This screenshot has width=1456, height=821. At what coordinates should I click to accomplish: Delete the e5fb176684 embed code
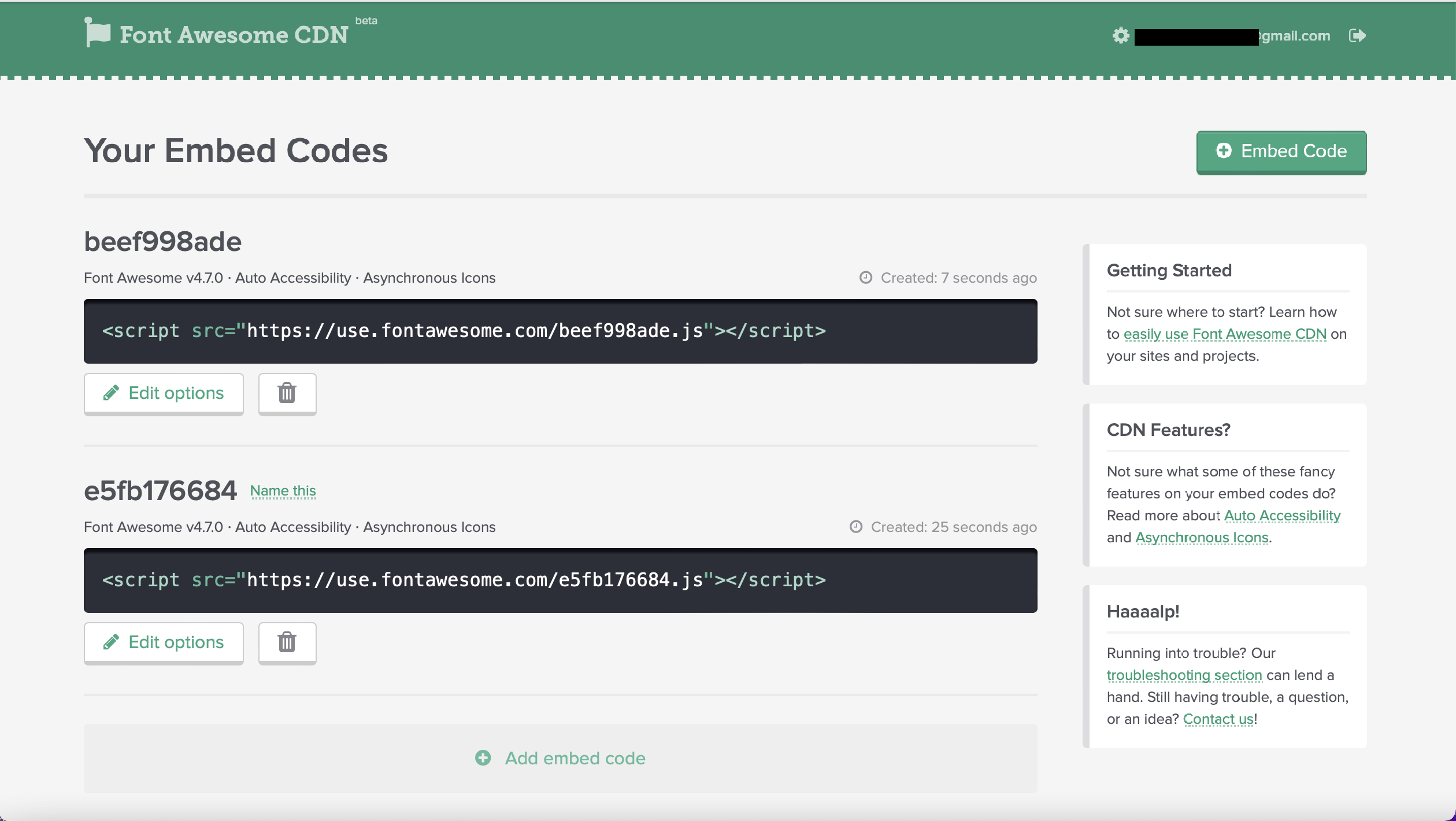287,642
